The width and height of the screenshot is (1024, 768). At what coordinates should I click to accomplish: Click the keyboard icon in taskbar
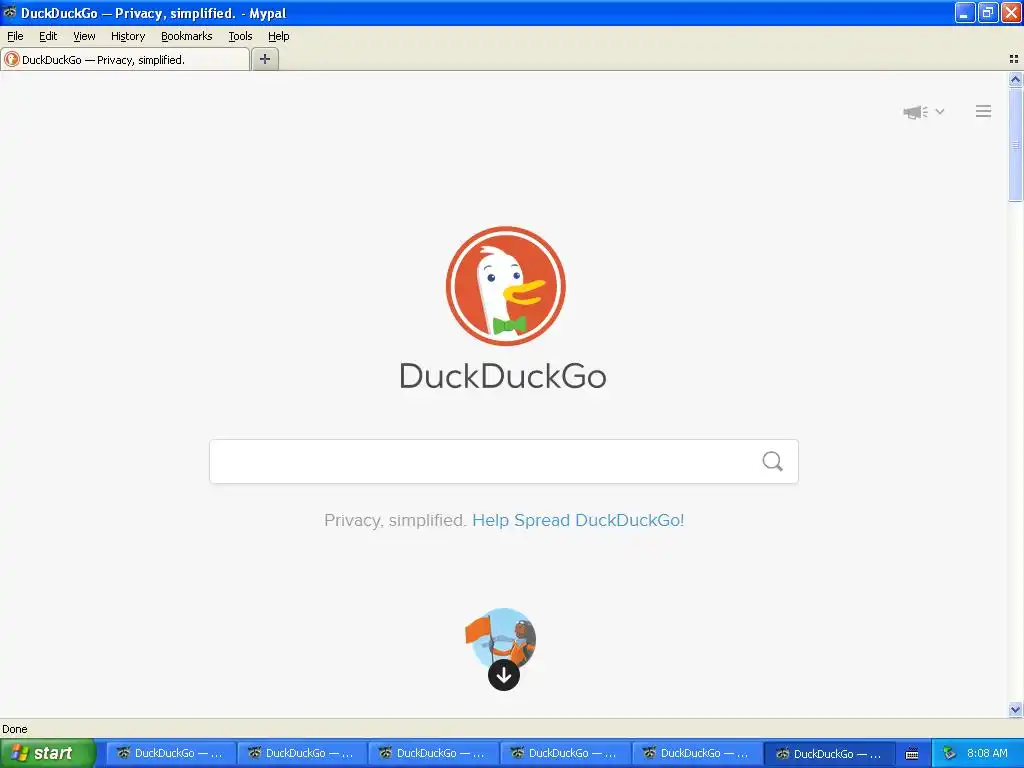[x=912, y=754]
